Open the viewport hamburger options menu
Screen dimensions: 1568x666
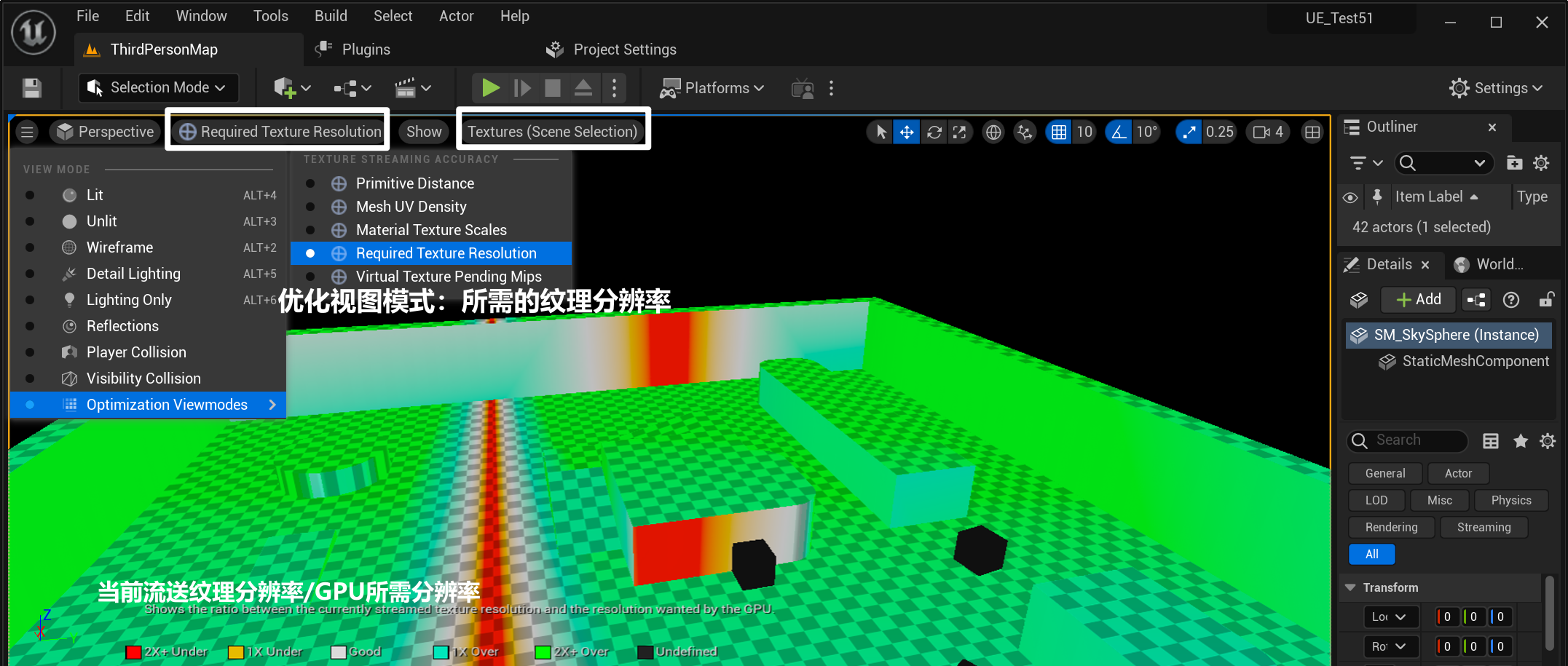pos(27,132)
